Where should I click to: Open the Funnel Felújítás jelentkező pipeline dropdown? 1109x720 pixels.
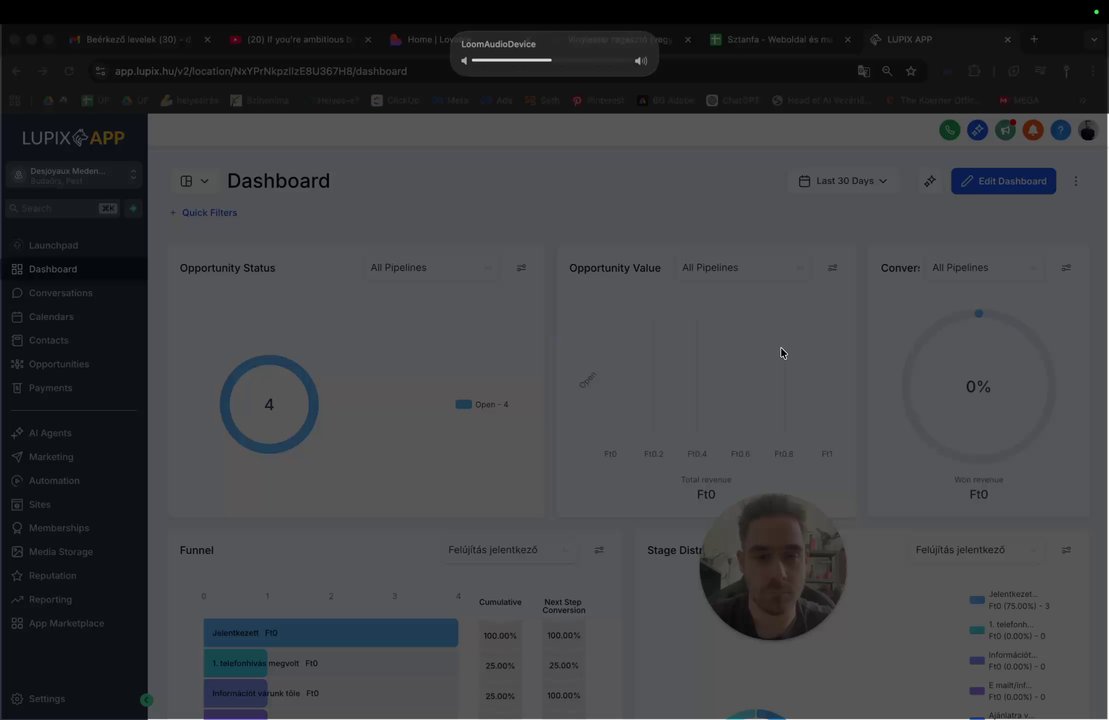point(508,550)
